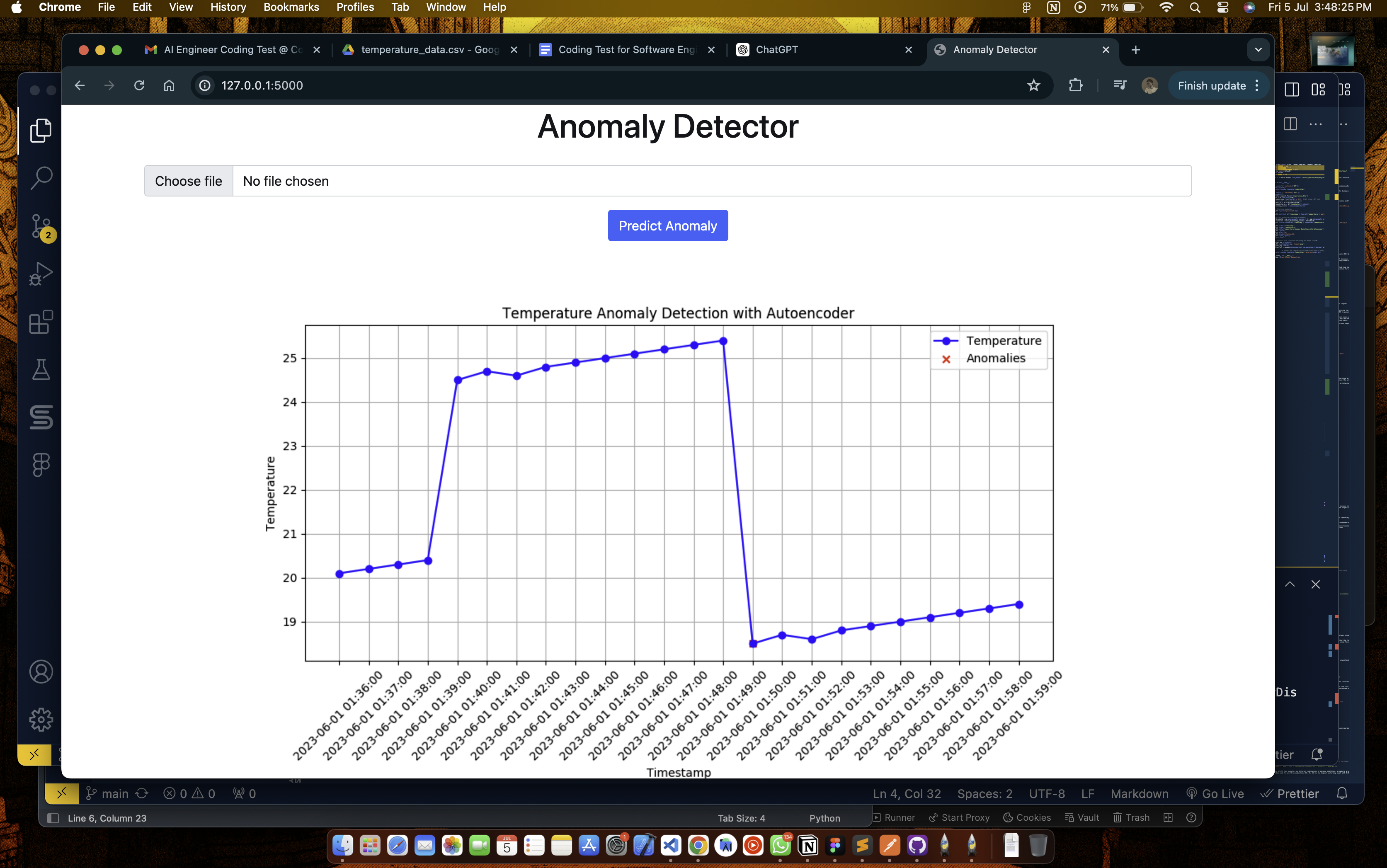Toggle Go Live server in status bar
The image size is (1387, 868).
click(x=1215, y=793)
